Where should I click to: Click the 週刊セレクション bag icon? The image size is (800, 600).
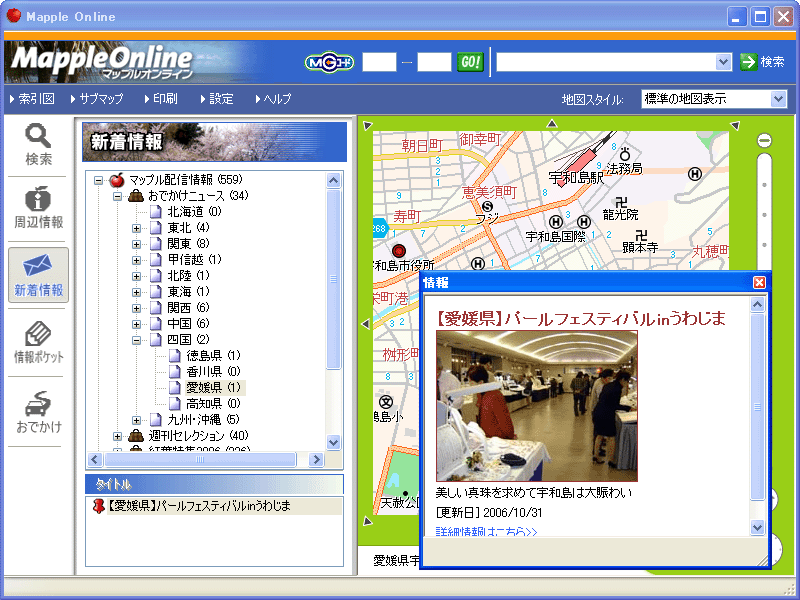point(136,436)
